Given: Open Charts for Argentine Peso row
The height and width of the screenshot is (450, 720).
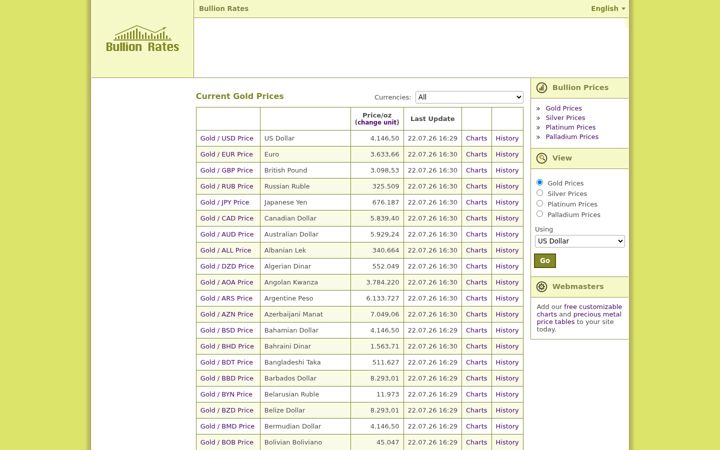Looking at the screenshot, I should tap(476, 298).
